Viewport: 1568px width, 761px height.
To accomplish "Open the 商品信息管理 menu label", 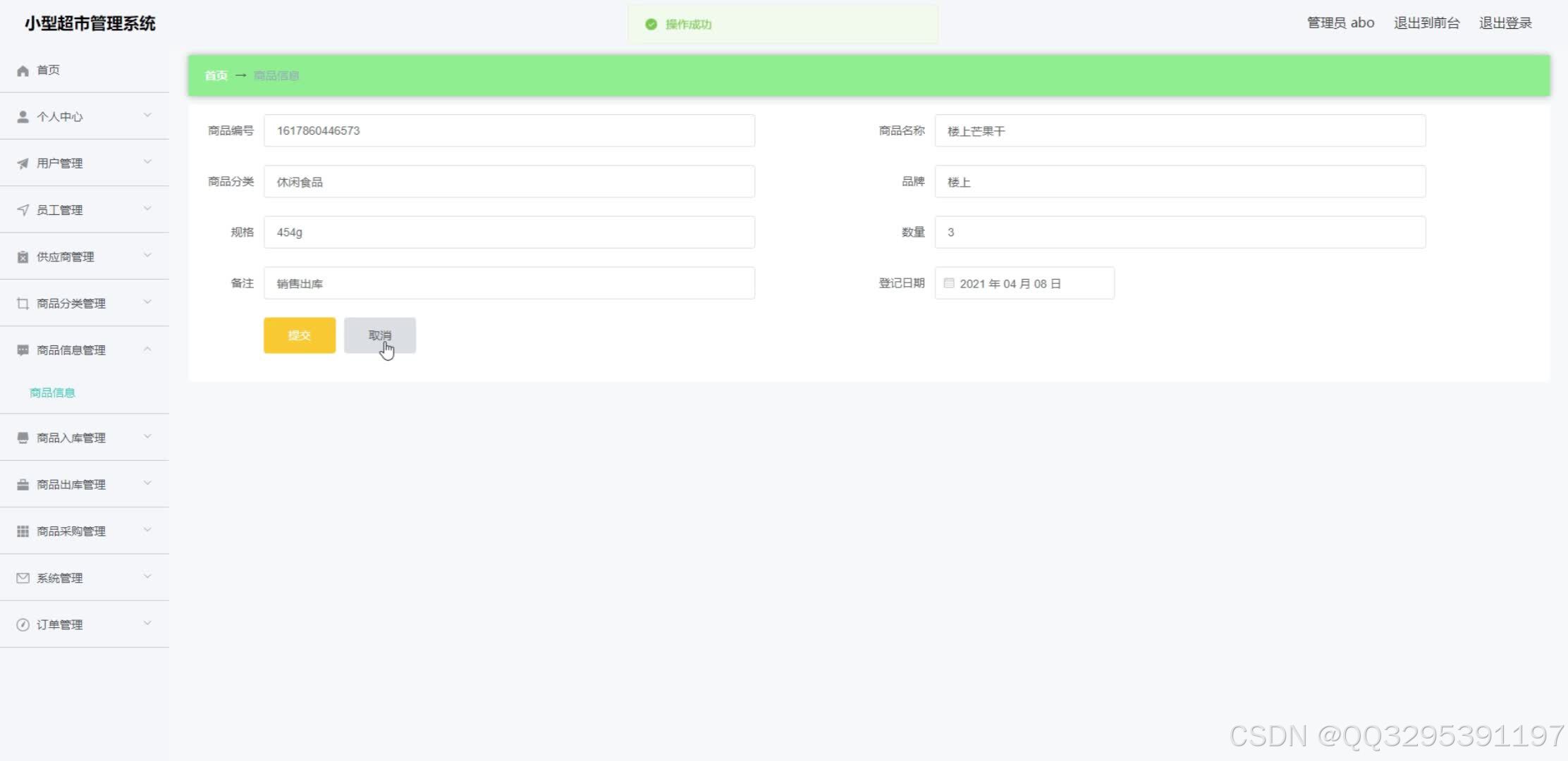I will pos(71,350).
